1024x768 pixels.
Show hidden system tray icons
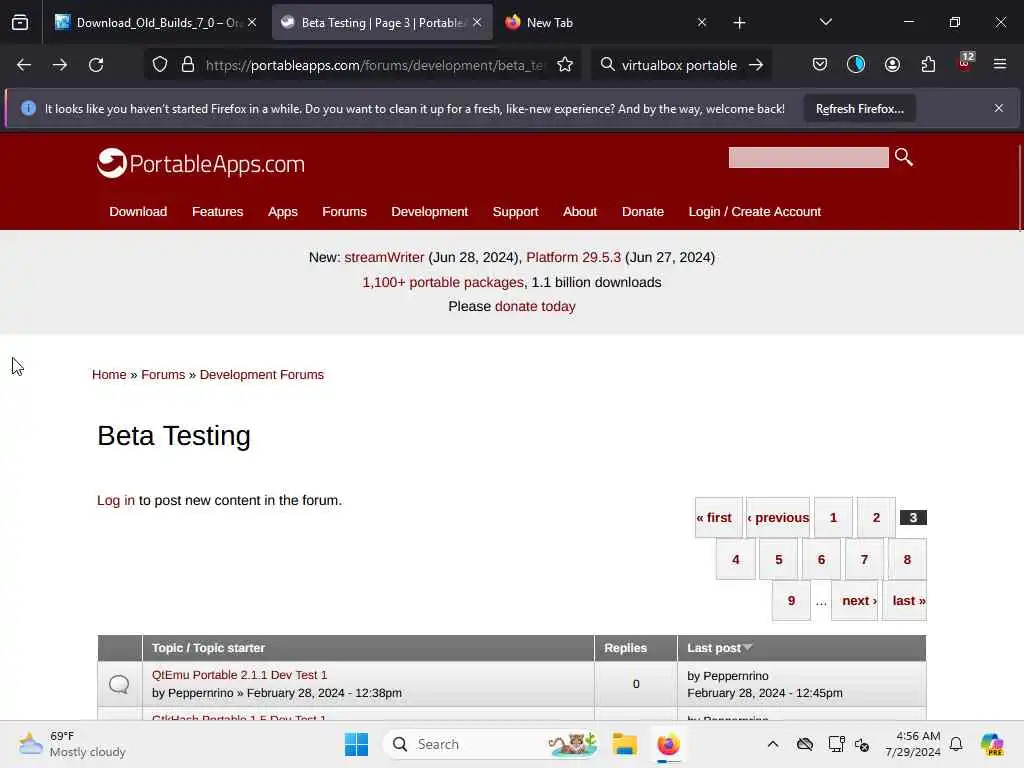pos(773,744)
